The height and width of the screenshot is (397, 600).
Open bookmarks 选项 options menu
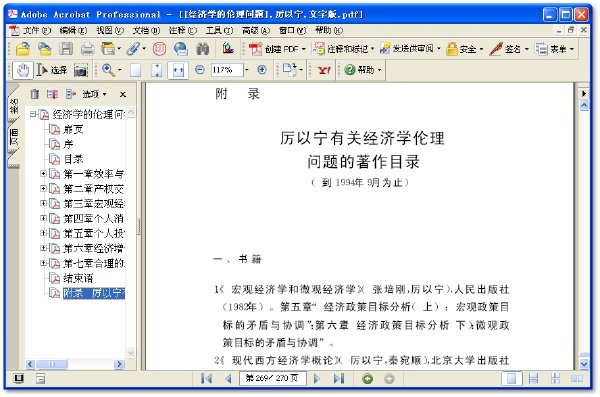[x=95, y=94]
